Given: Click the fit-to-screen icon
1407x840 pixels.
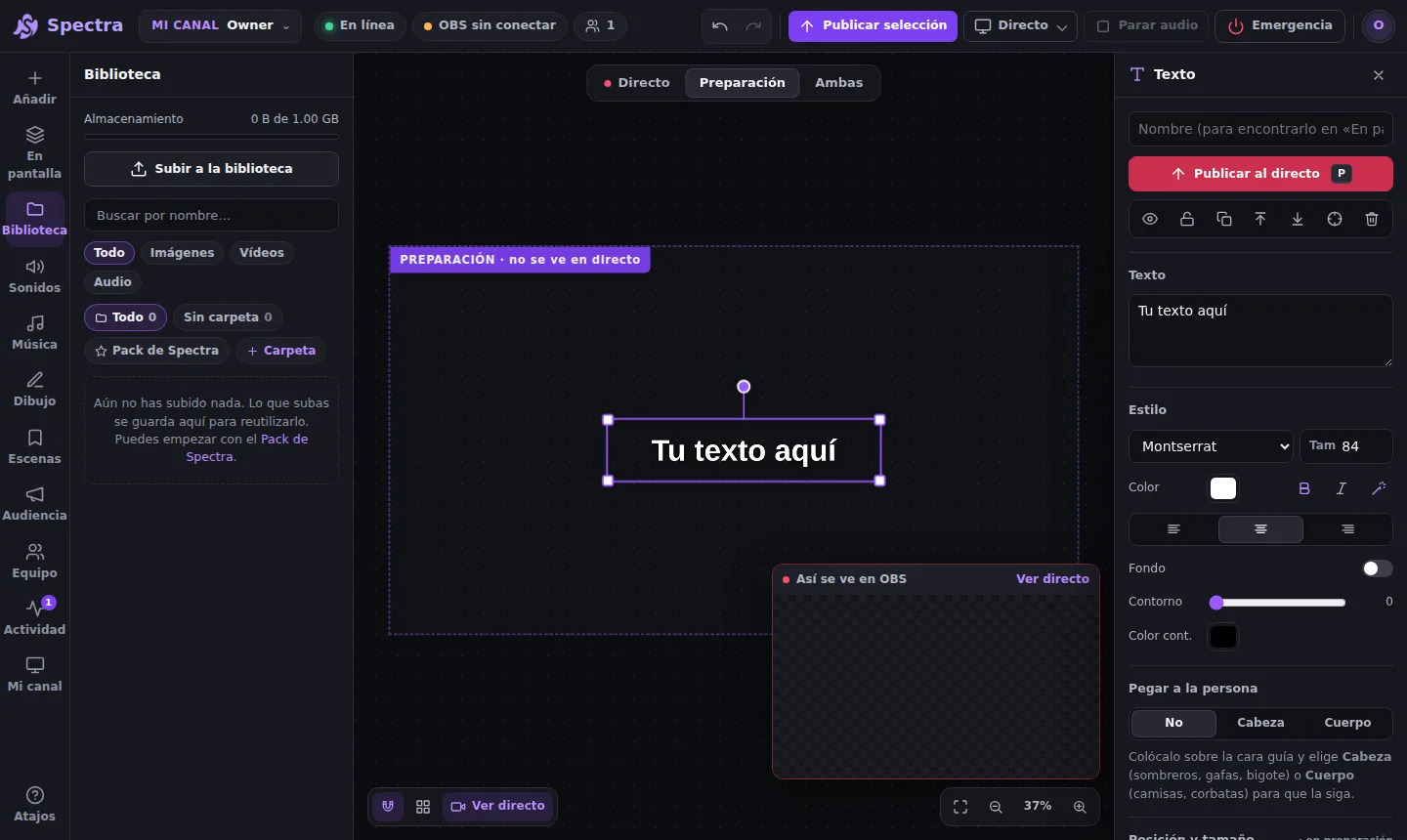Looking at the screenshot, I should point(960,807).
